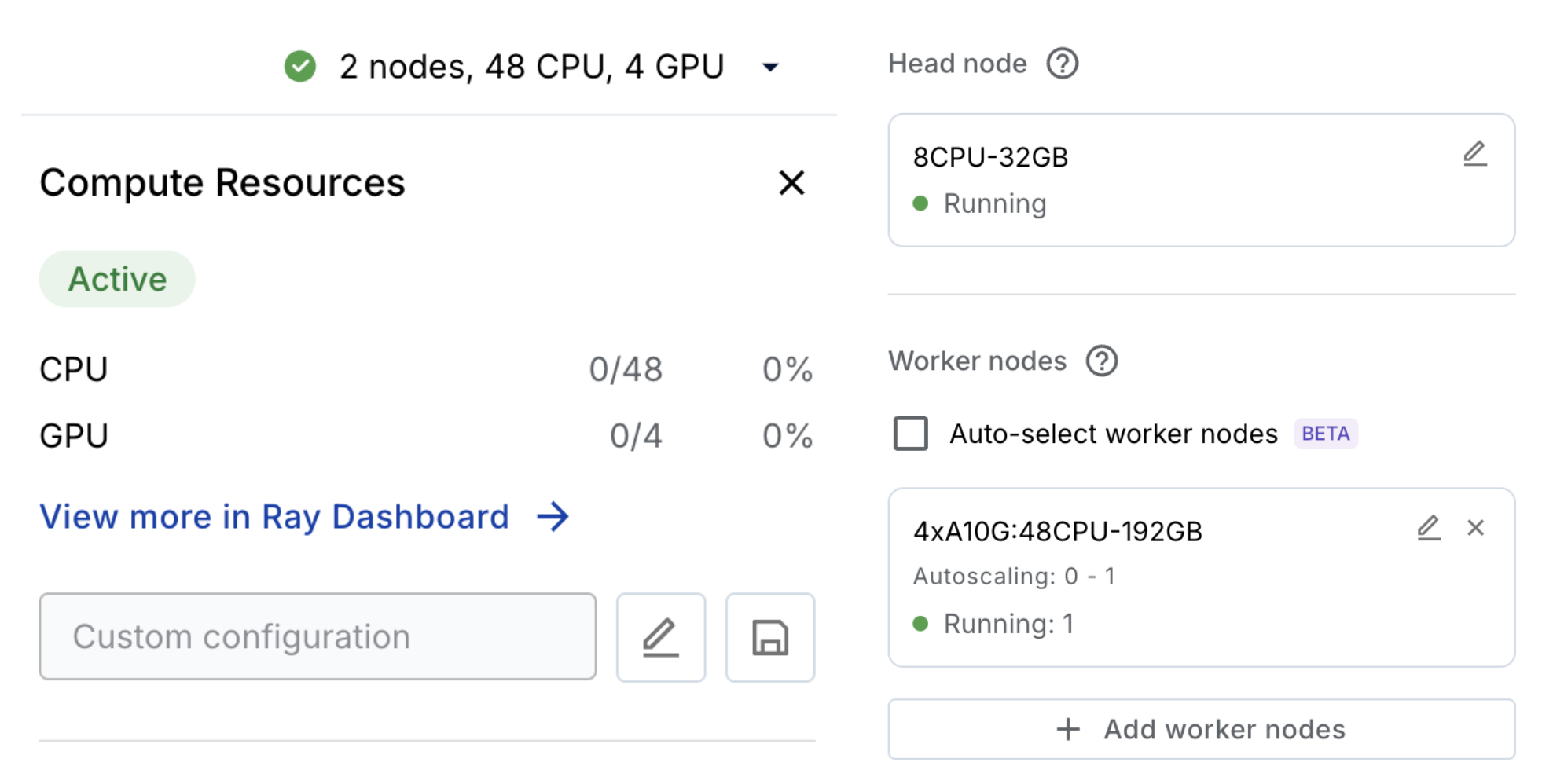Open the Head node help tooltip
Screen dimensions: 1542x784
[1061, 63]
